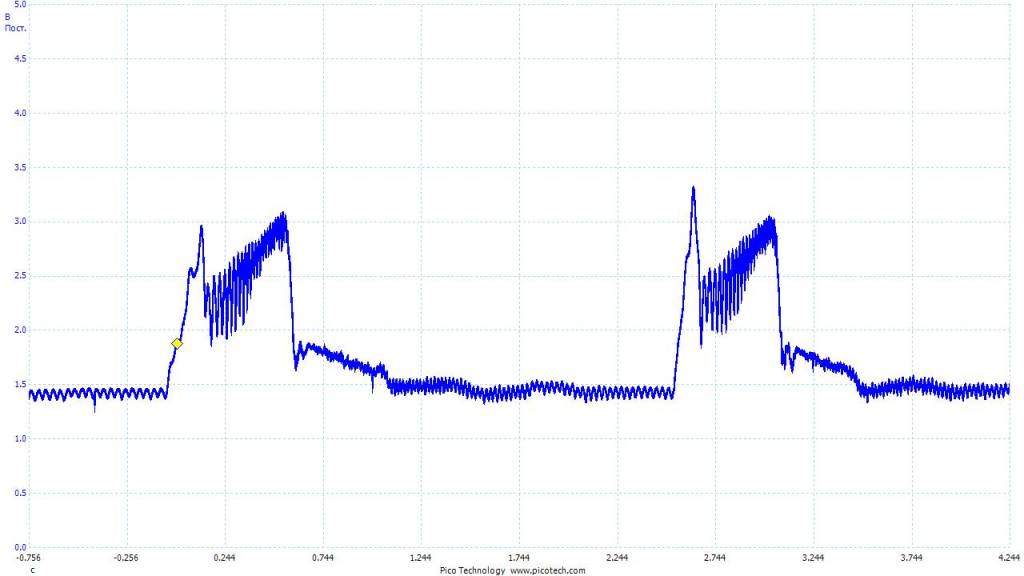This screenshot has height=576, width=1024.
Task: Click the 2.5 voltage axis label
Action: pyautogui.click(x=20, y=276)
